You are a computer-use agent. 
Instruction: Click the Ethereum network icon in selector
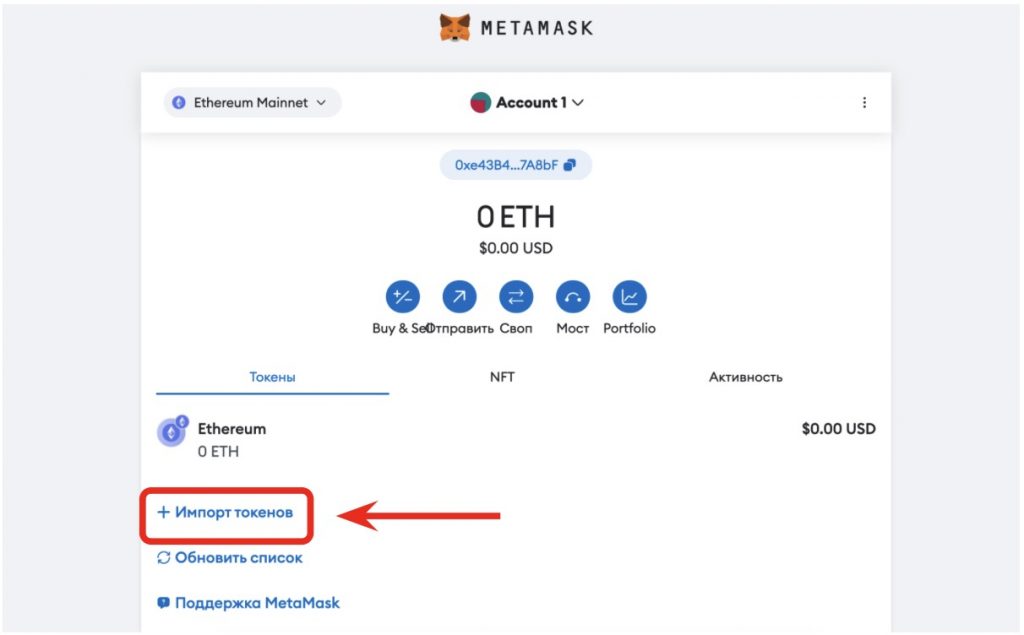178,103
